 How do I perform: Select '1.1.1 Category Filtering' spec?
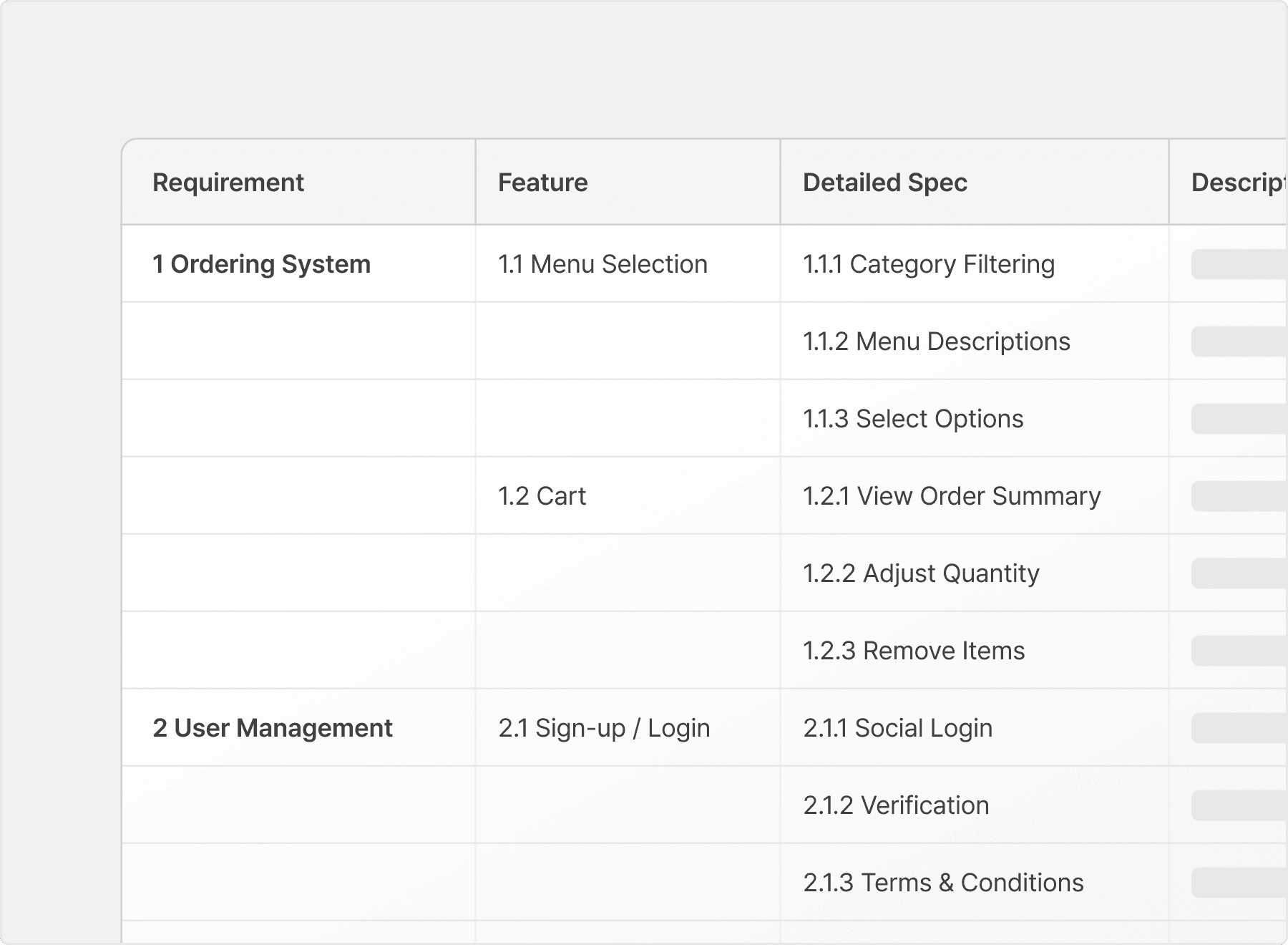pos(975,264)
